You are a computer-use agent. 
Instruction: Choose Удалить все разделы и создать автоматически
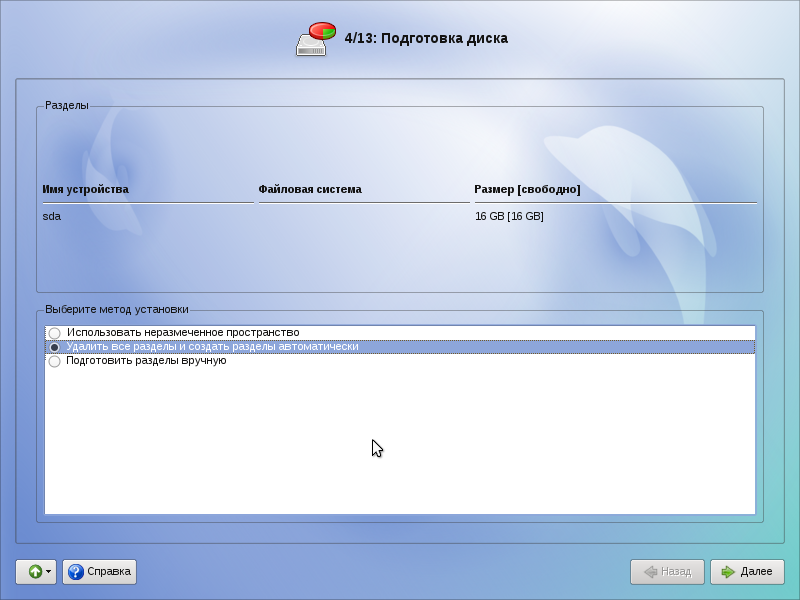point(54,347)
